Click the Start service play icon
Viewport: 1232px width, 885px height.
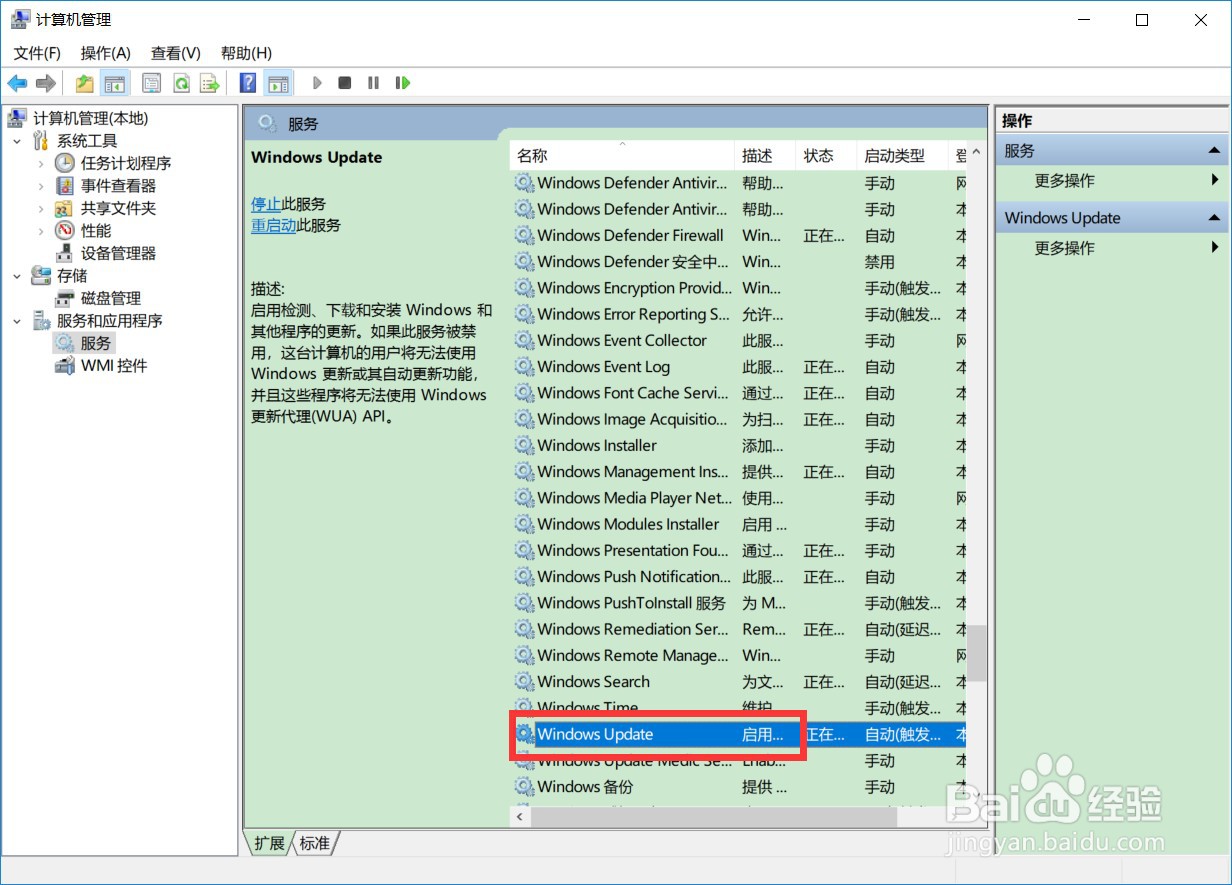[317, 83]
